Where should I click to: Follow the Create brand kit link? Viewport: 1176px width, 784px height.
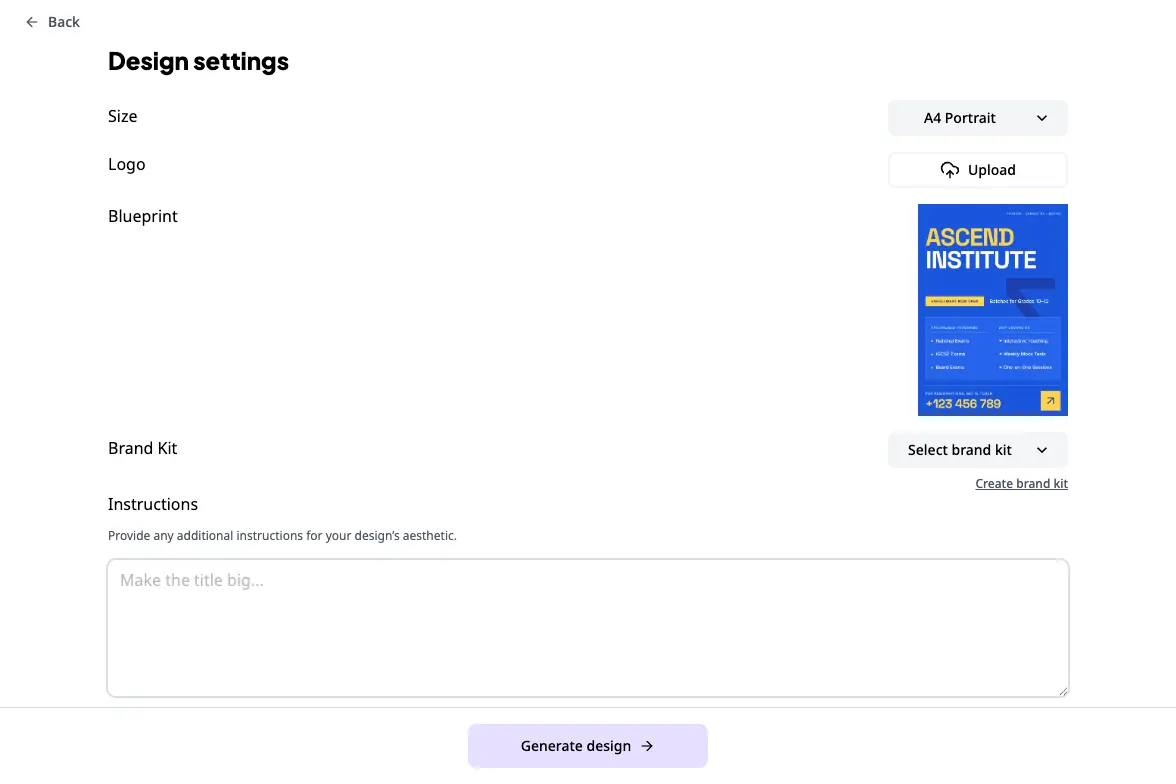[x=1021, y=484]
